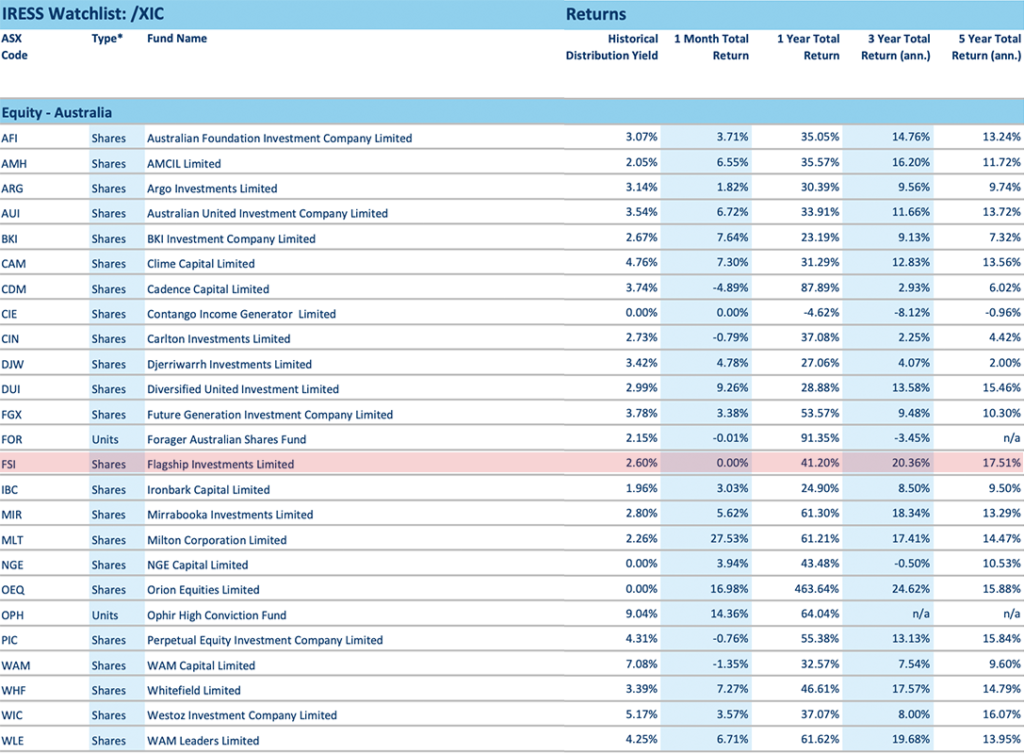
Task: Click '1 Year Total Return' column header
Action: point(808,47)
